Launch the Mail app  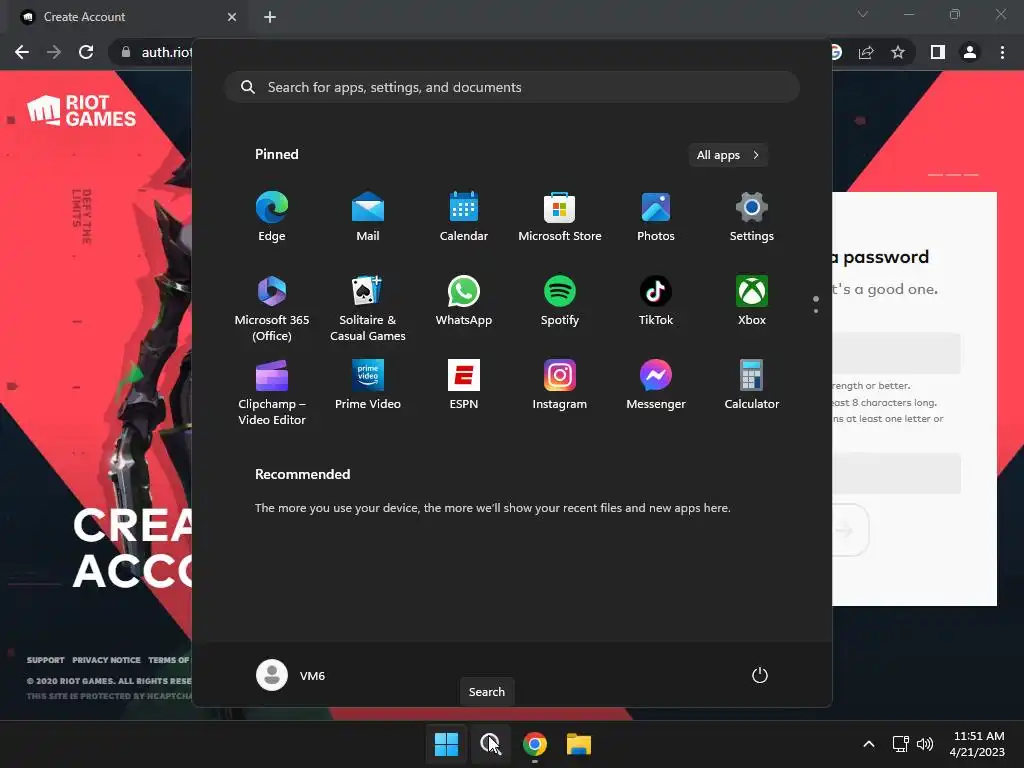pyautogui.click(x=368, y=217)
